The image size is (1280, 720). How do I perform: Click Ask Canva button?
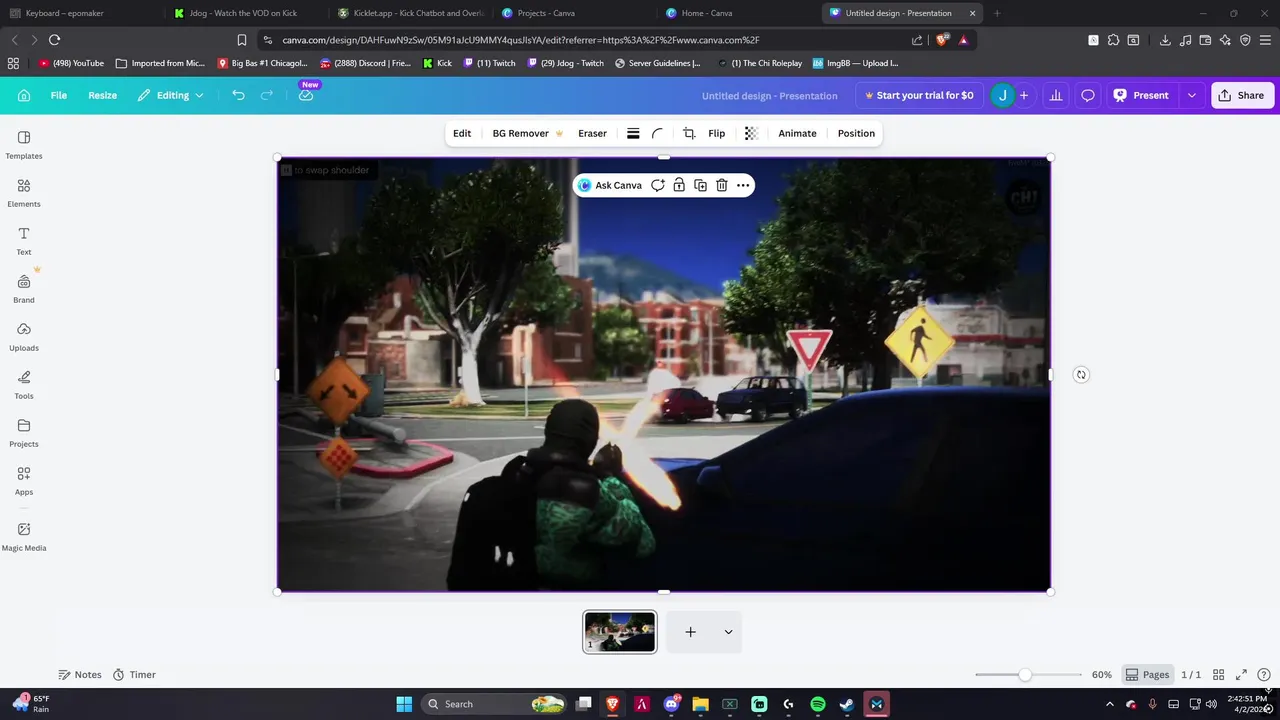click(x=610, y=185)
